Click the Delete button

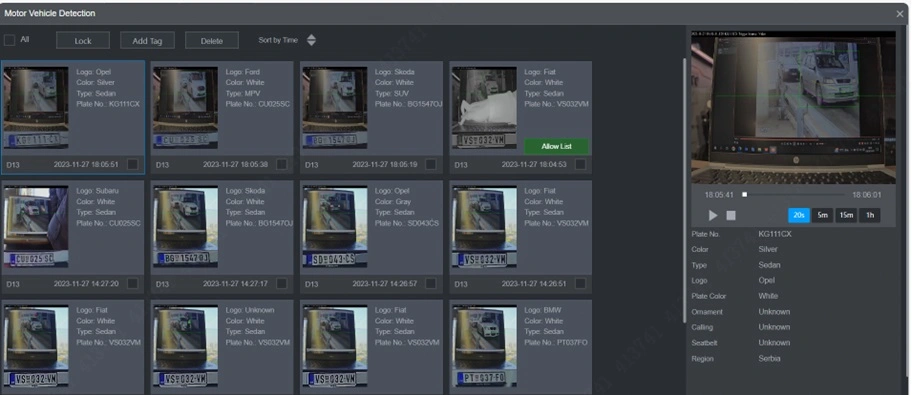pyautogui.click(x=212, y=40)
